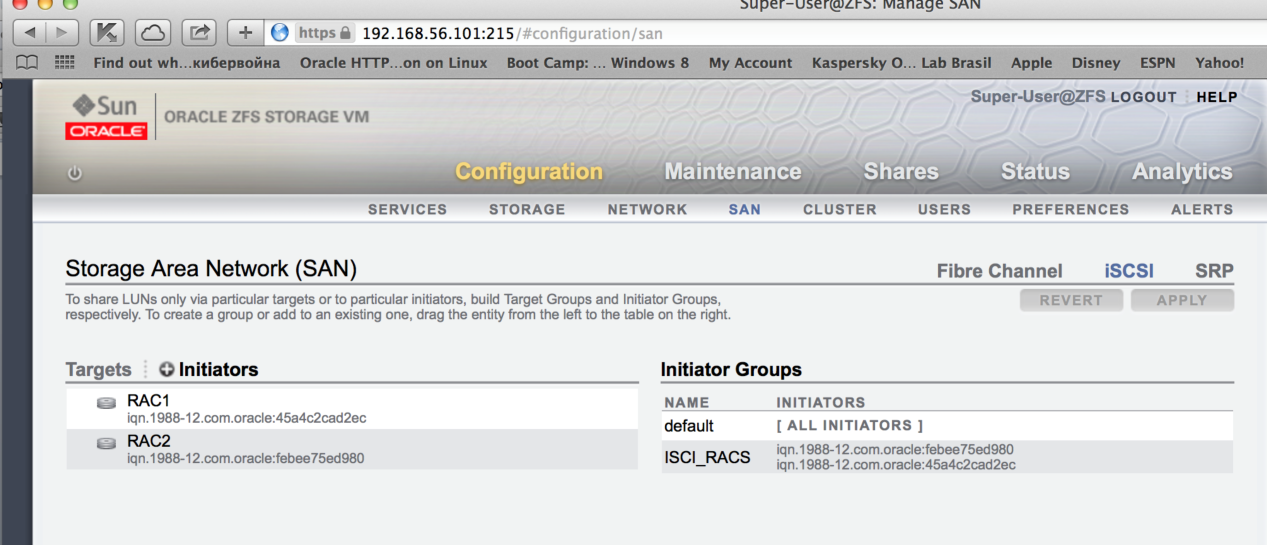Image resolution: width=1267 pixels, height=545 pixels.
Task: Select the ISCI_RACS initiator group
Action: [x=947, y=457]
